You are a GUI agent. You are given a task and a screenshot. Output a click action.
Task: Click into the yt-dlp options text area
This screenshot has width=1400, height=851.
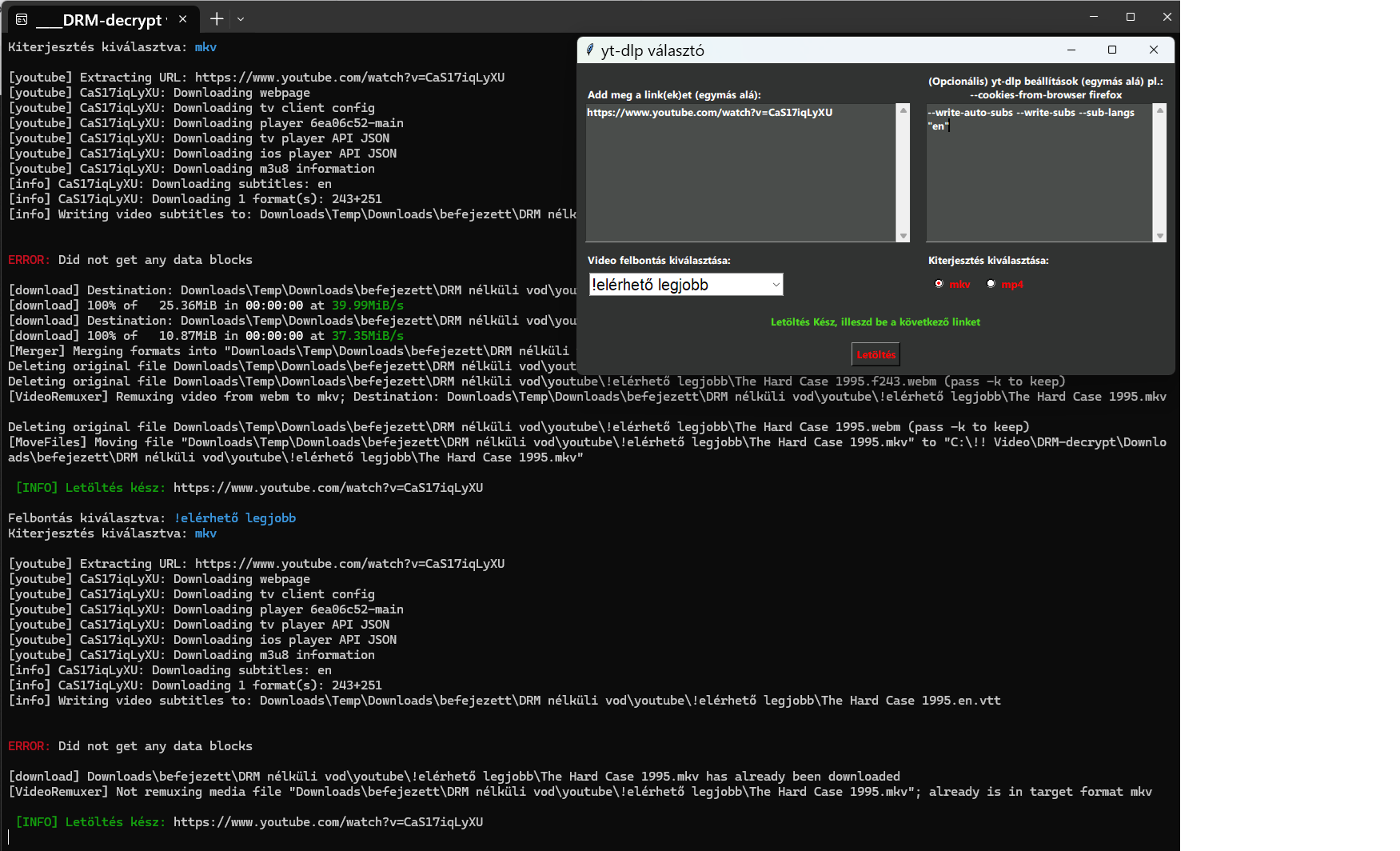coord(1039,173)
